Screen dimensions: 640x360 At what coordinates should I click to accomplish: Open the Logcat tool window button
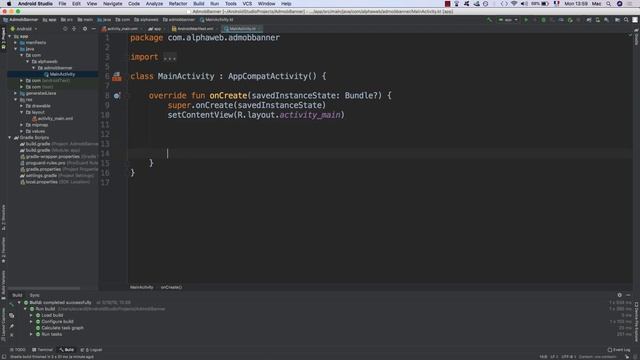coord(91,350)
